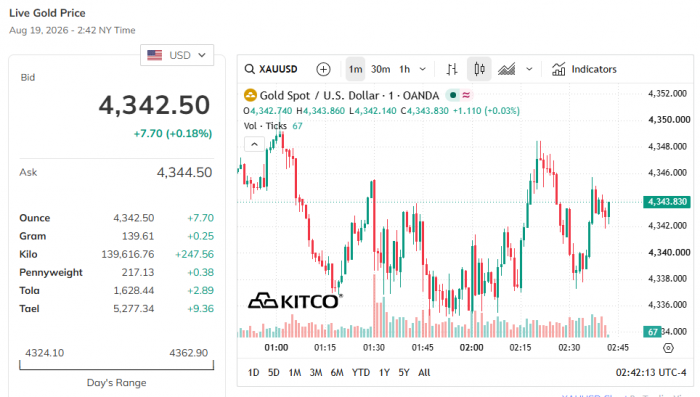The height and width of the screenshot is (397, 700).
Task: Click the 02:00 time axis label
Action: point(471,348)
